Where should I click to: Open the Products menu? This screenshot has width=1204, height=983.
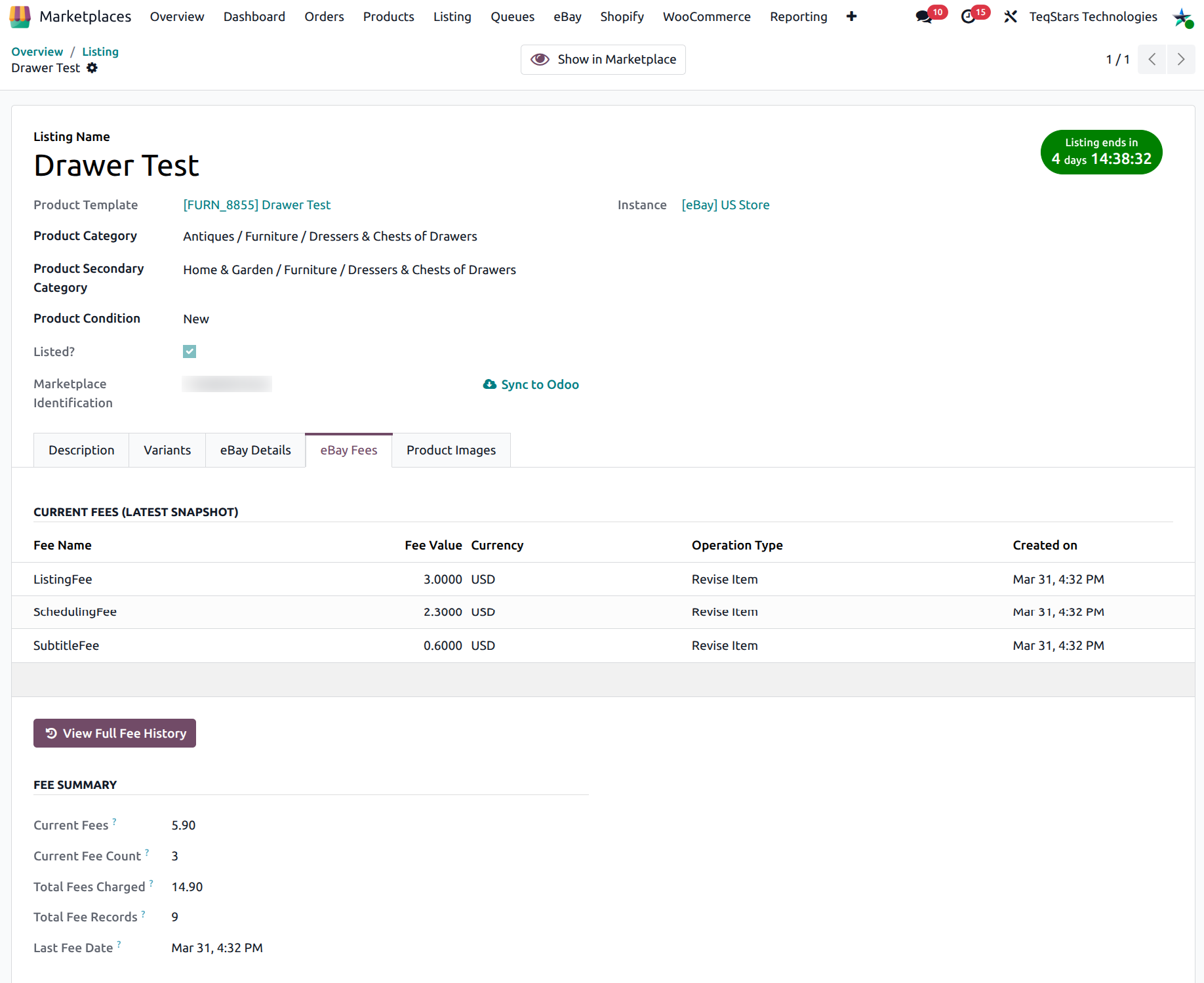(389, 16)
